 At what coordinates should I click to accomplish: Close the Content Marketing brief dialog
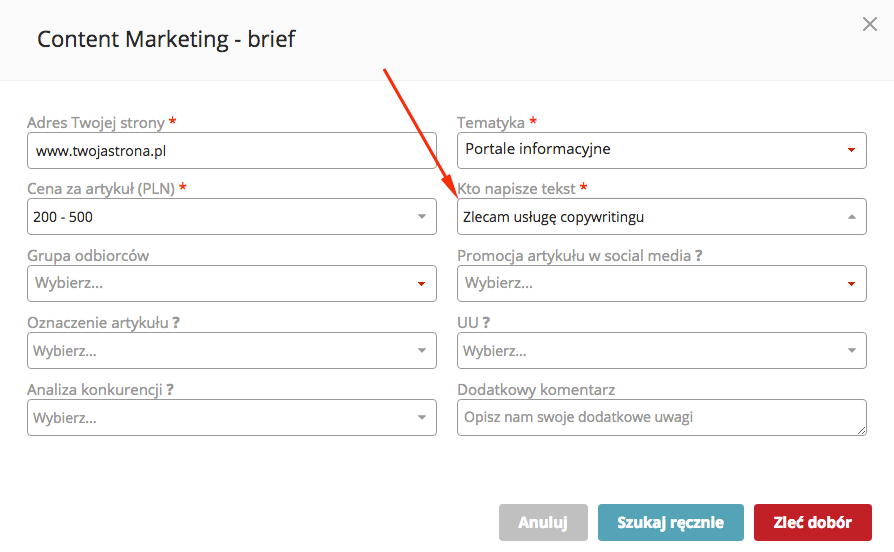pyautogui.click(x=869, y=25)
